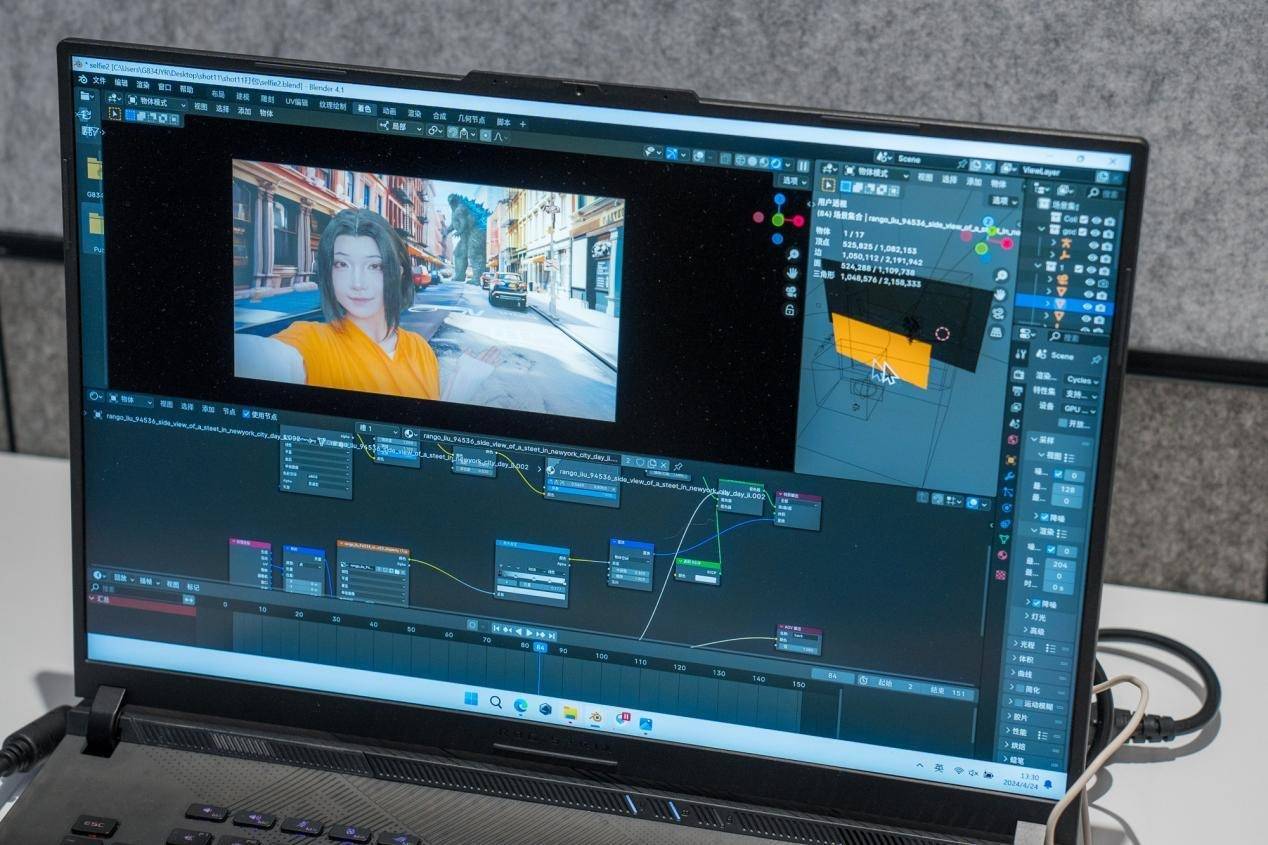
Task: Select wireframe shading mode in camera viewport header
Action: coord(741,159)
